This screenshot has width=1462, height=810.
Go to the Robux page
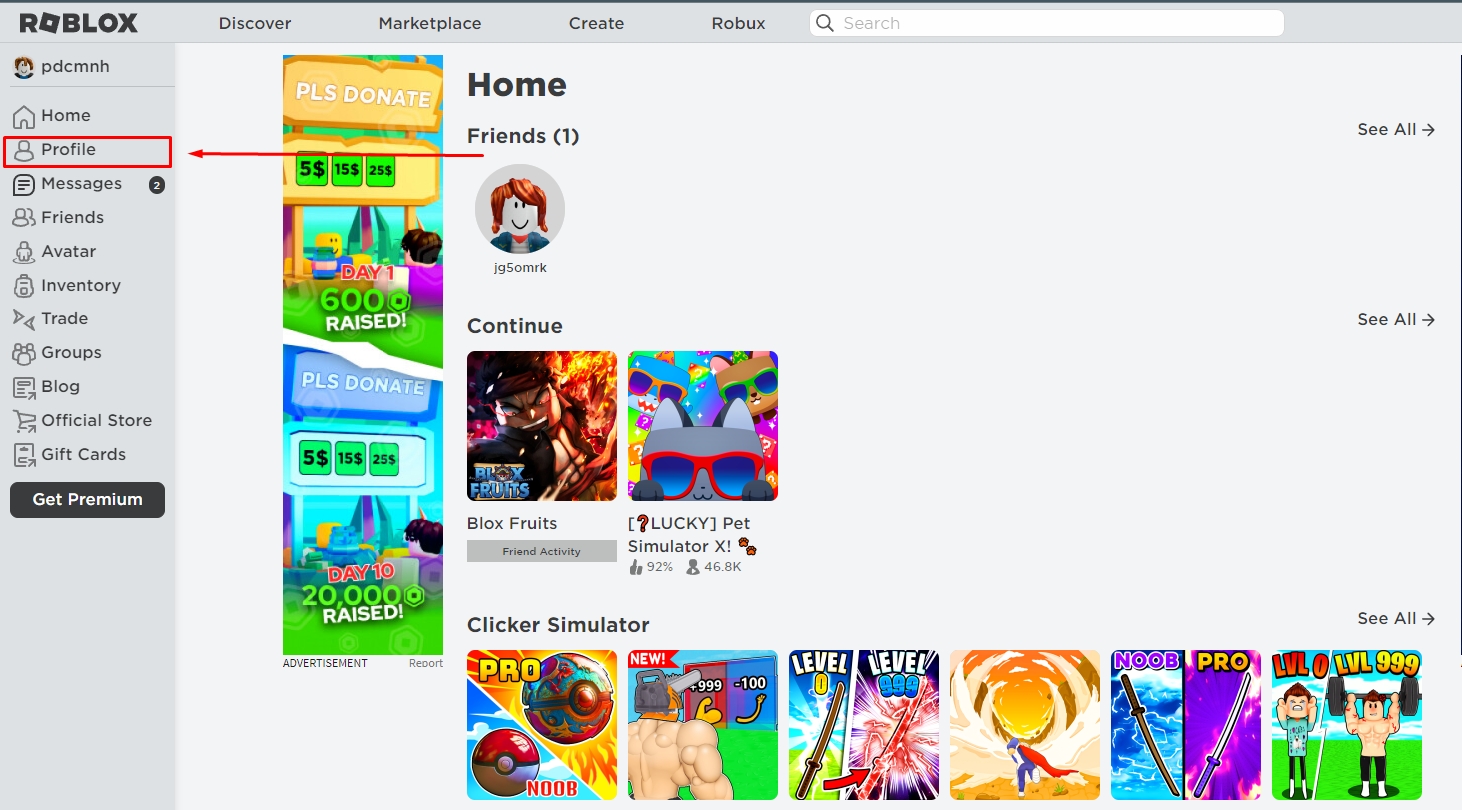tap(738, 23)
